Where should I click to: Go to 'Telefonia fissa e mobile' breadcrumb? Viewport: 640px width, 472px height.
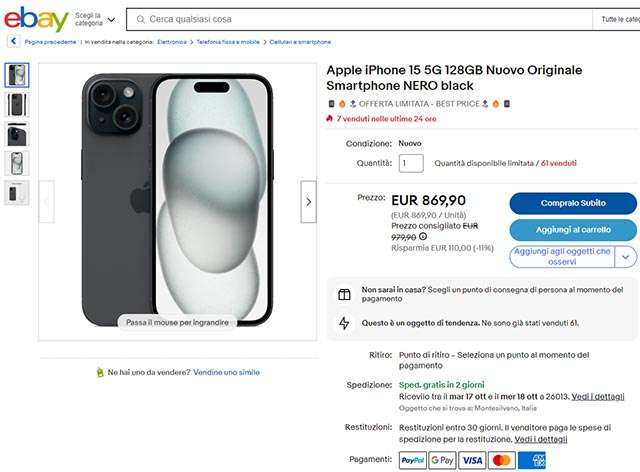point(228,42)
